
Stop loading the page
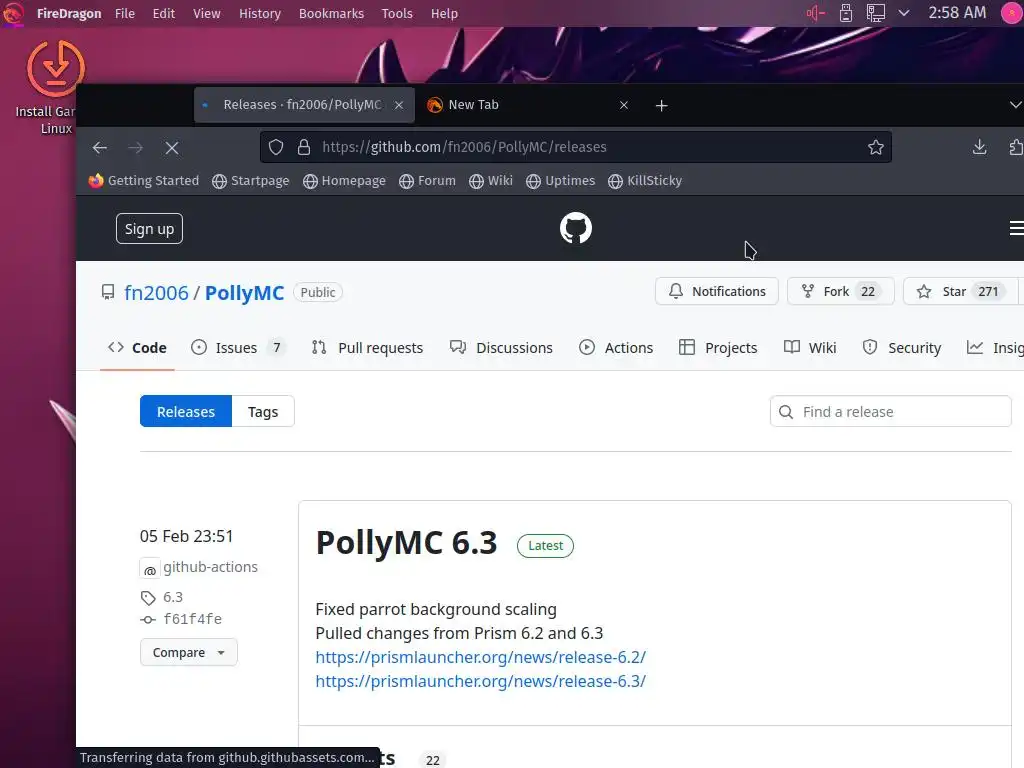coord(172,148)
